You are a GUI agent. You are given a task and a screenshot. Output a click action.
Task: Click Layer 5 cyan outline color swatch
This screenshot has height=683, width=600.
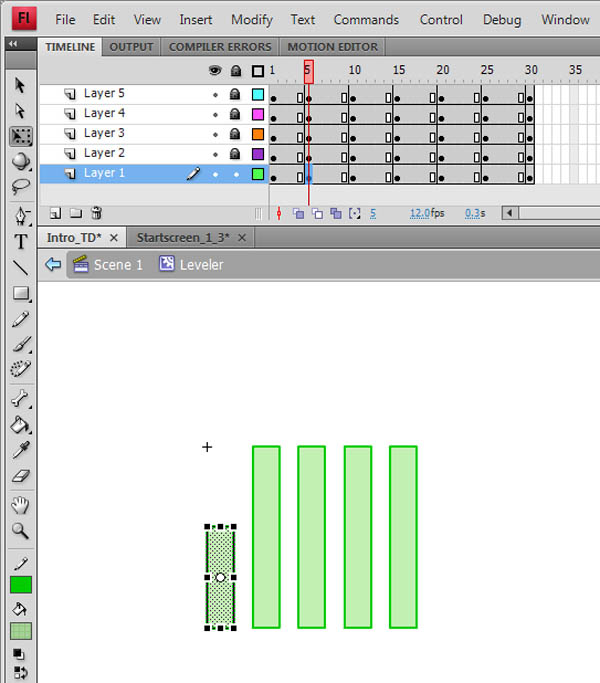pyautogui.click(x=258, y=95)
